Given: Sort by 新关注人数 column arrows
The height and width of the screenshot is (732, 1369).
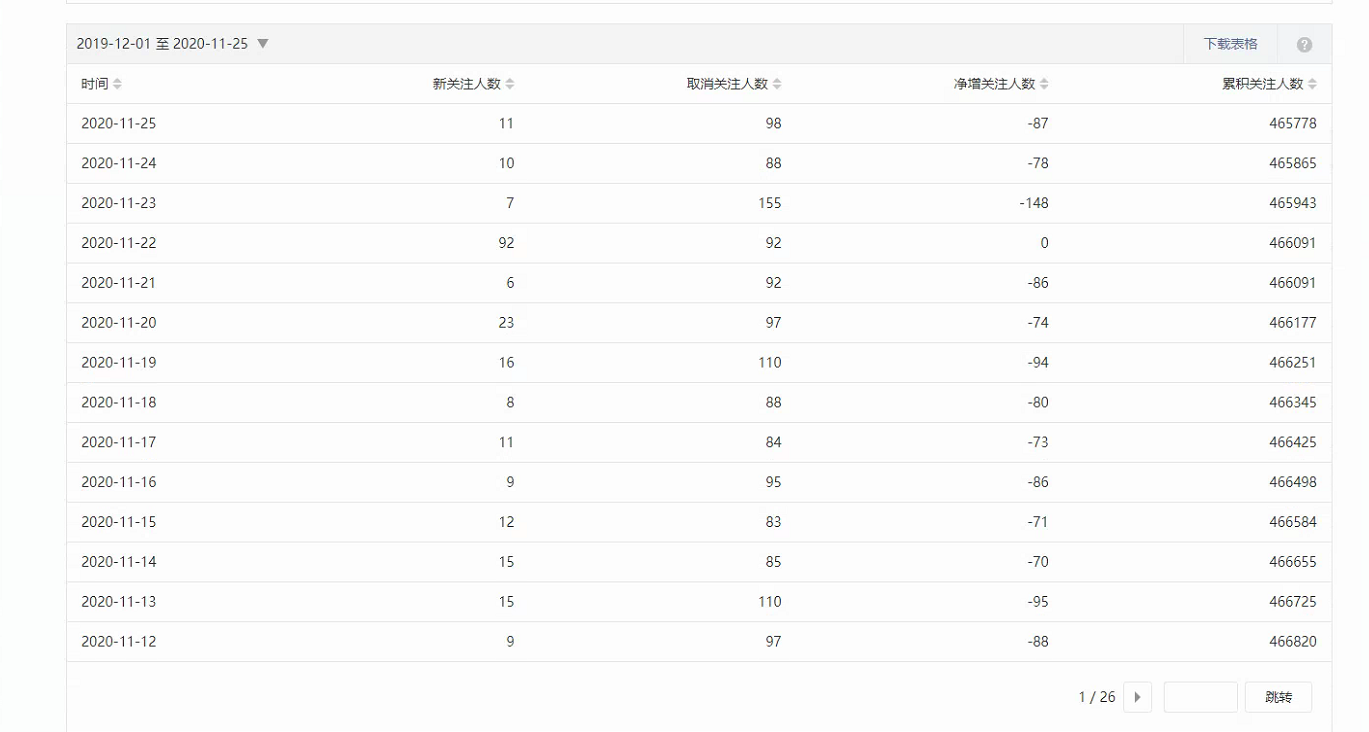Looking at the screenshot, I should tap(510, 84).
